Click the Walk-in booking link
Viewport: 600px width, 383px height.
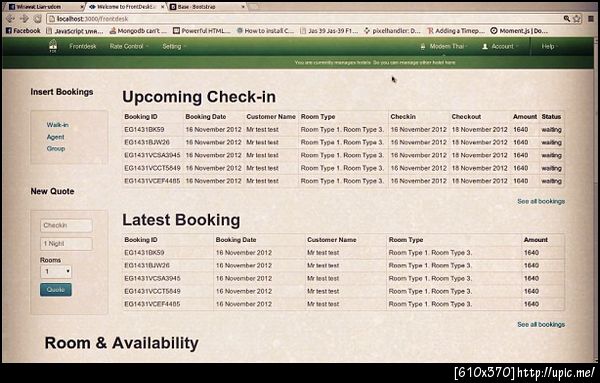click(57, 125)
